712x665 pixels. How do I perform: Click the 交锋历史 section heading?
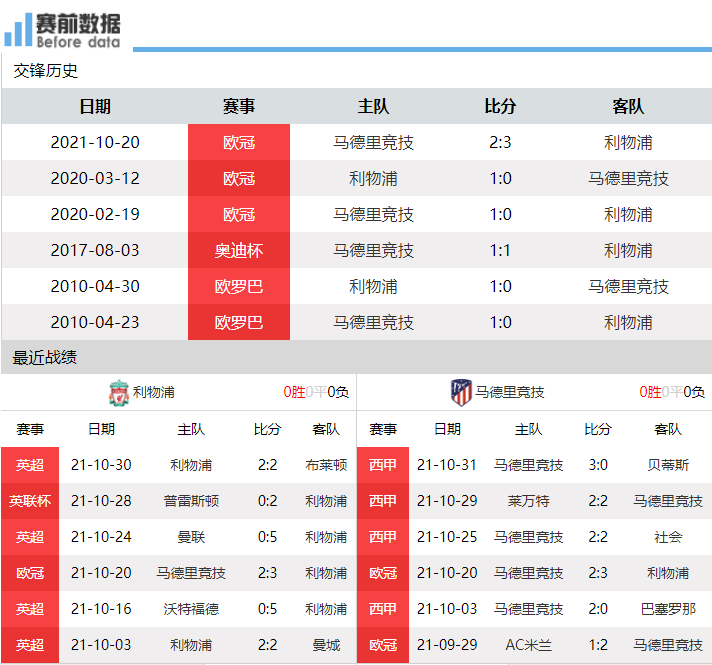point(45,70)
